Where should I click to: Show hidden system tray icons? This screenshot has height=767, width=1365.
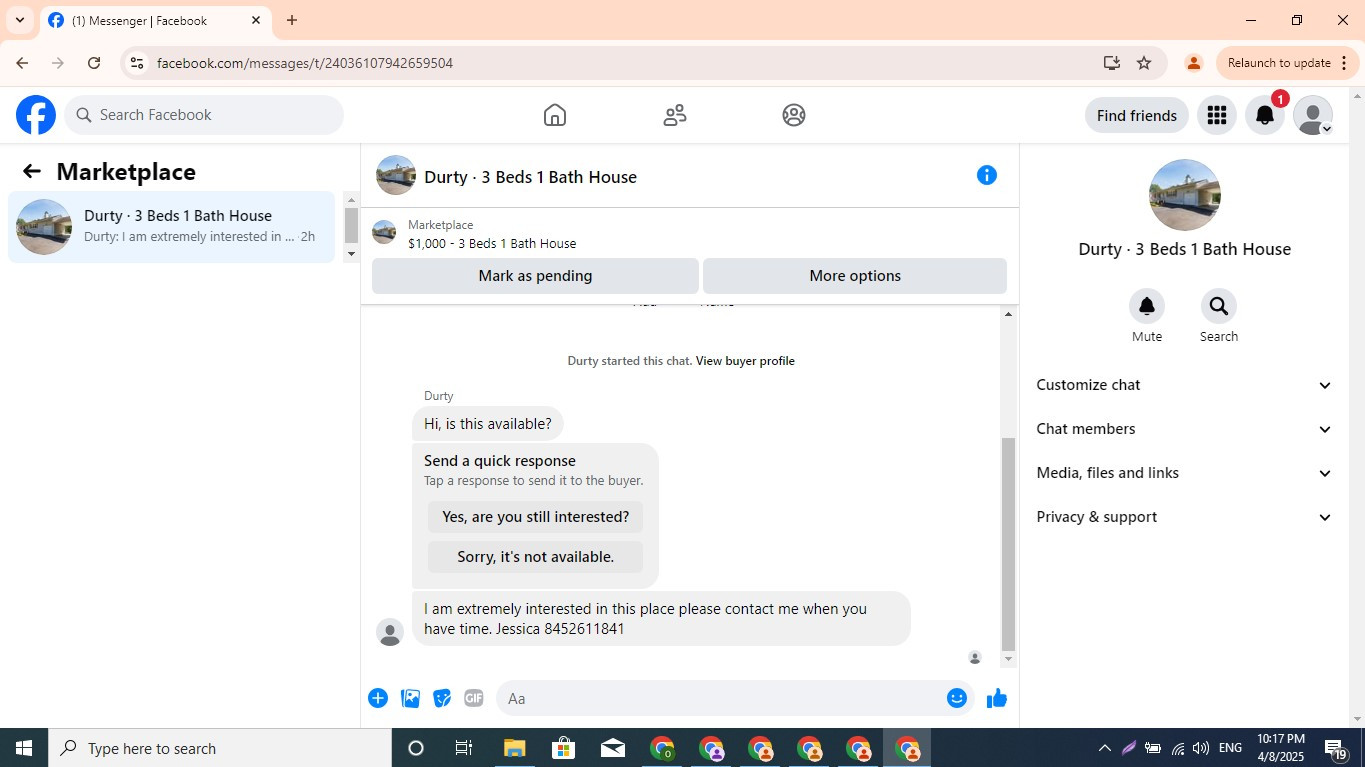click(x=1104, y=748)
